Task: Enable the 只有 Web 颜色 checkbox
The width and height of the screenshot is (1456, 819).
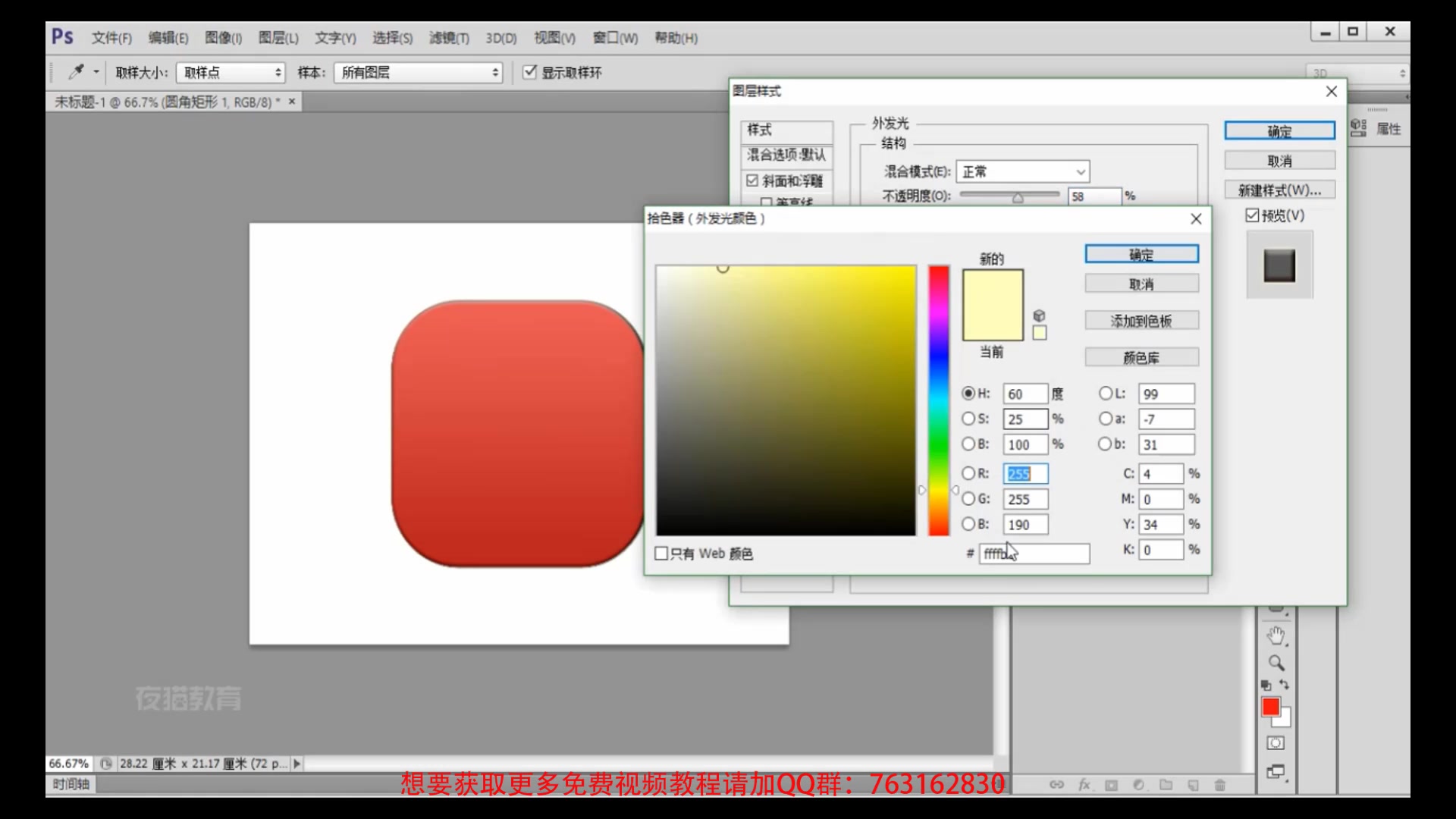Action: click(x=661, y=554)
